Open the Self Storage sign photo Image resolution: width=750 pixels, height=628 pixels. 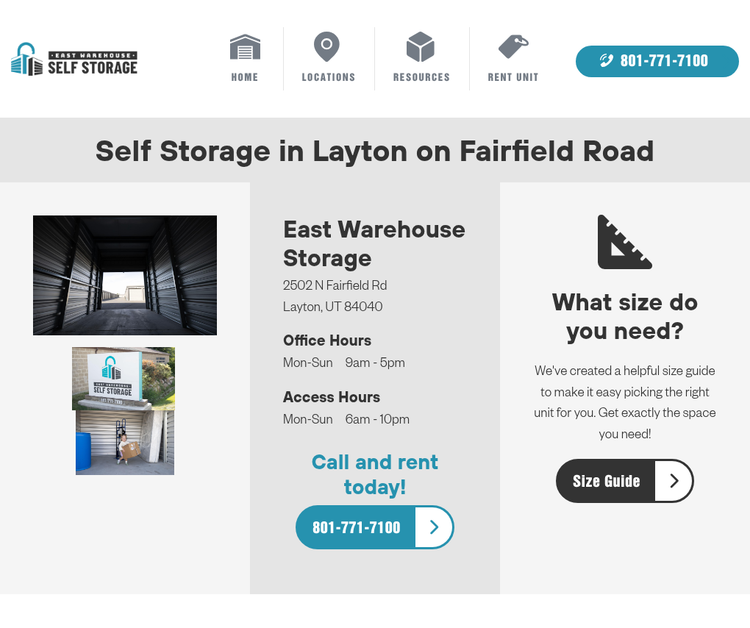pyautogui.click(x=123, y=378)
